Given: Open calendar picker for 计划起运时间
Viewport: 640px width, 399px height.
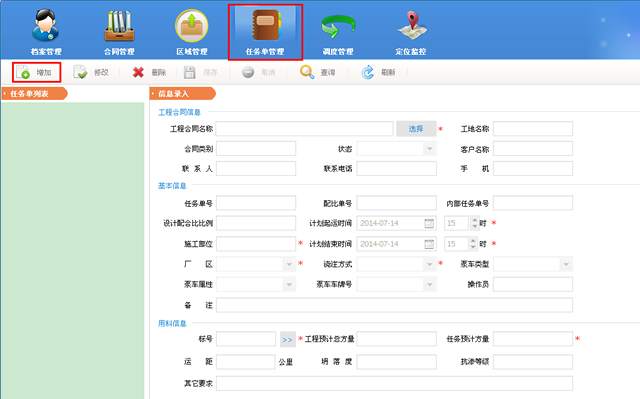Looking at the screenshot, I should pos(429,223).
